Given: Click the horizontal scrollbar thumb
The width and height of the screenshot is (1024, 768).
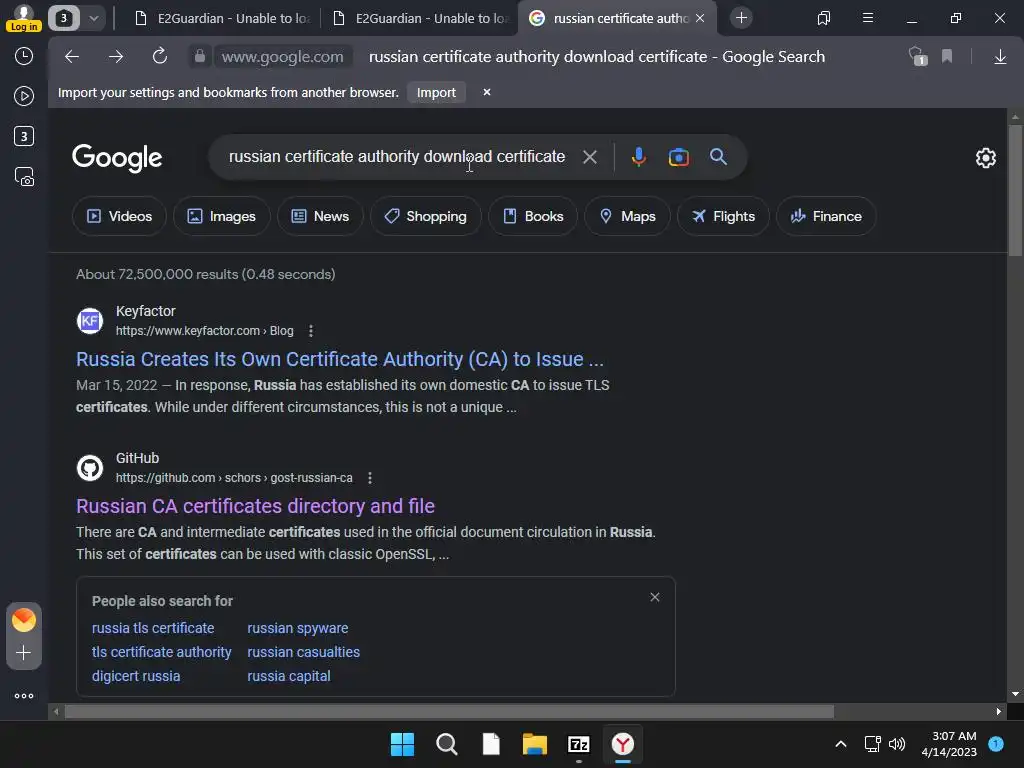Looking at the screenshot, I should (x=449, y=711).
